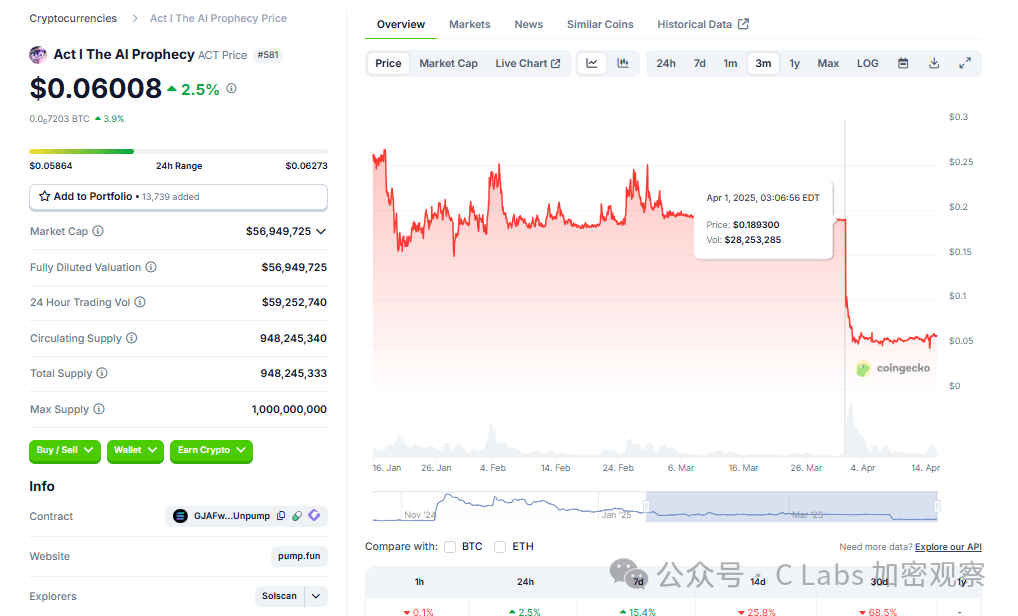Enable the ETH compare checkbox
The image size is (1018, 616).
(500, 547)
